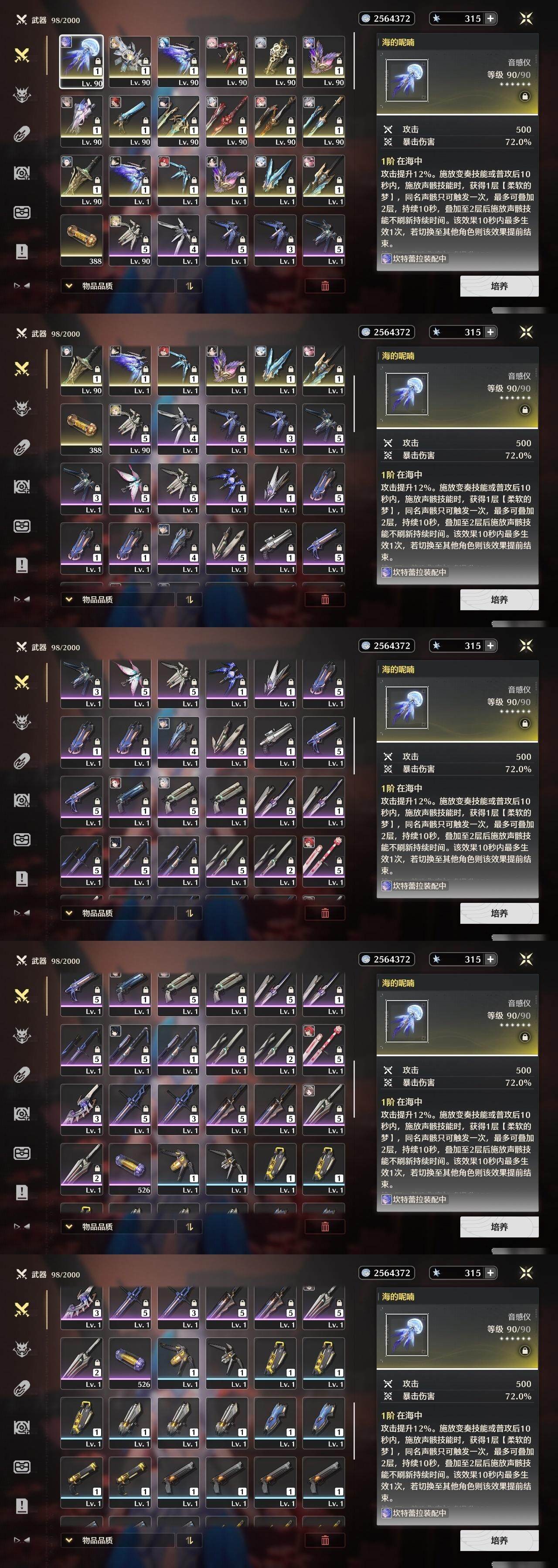558x1568 pixels.
Task: Expand the small arrow toggle at the topmost sidebar's bottom
Action: [22, 285]
